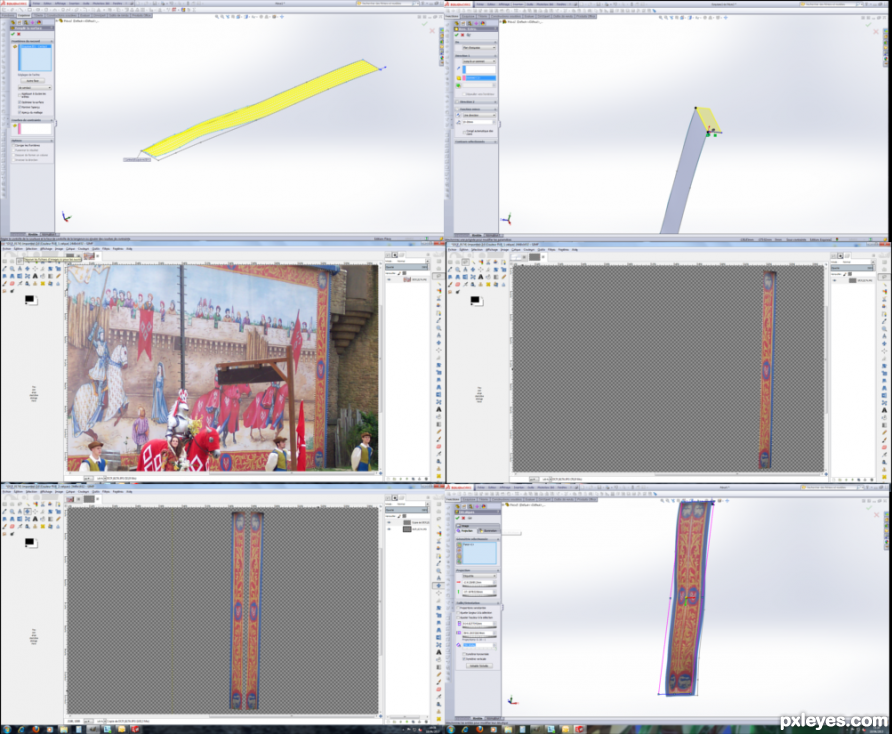Click the Windows Start orb in the bottom-left taskbar
Screen dimensions: 892x734
click(x=7, y=729)
